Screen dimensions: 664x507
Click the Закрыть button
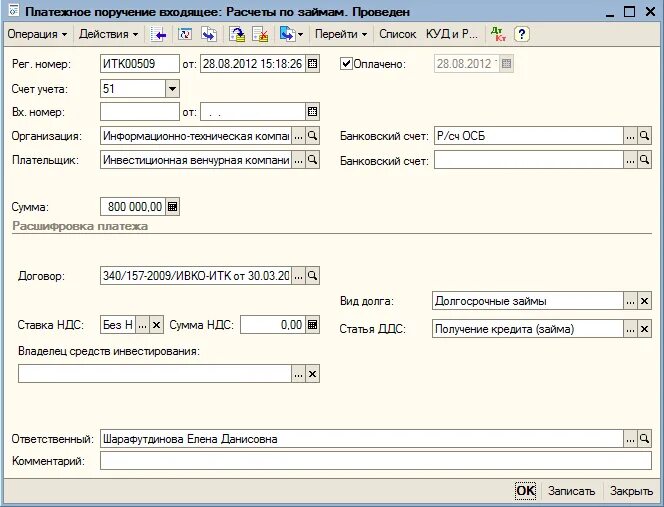pos(631,491)
